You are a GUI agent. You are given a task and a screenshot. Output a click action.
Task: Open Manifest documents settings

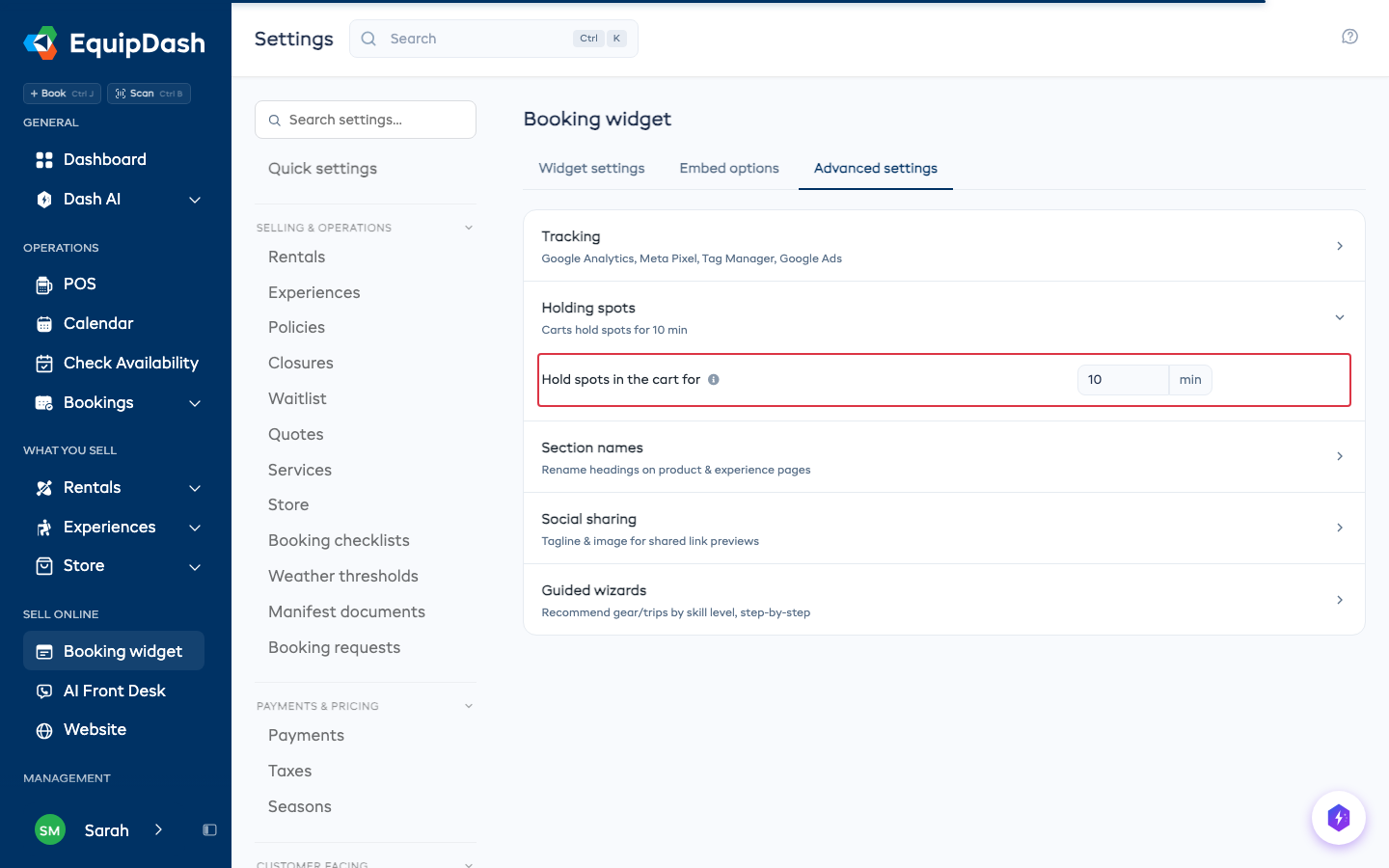click(346, 612)
